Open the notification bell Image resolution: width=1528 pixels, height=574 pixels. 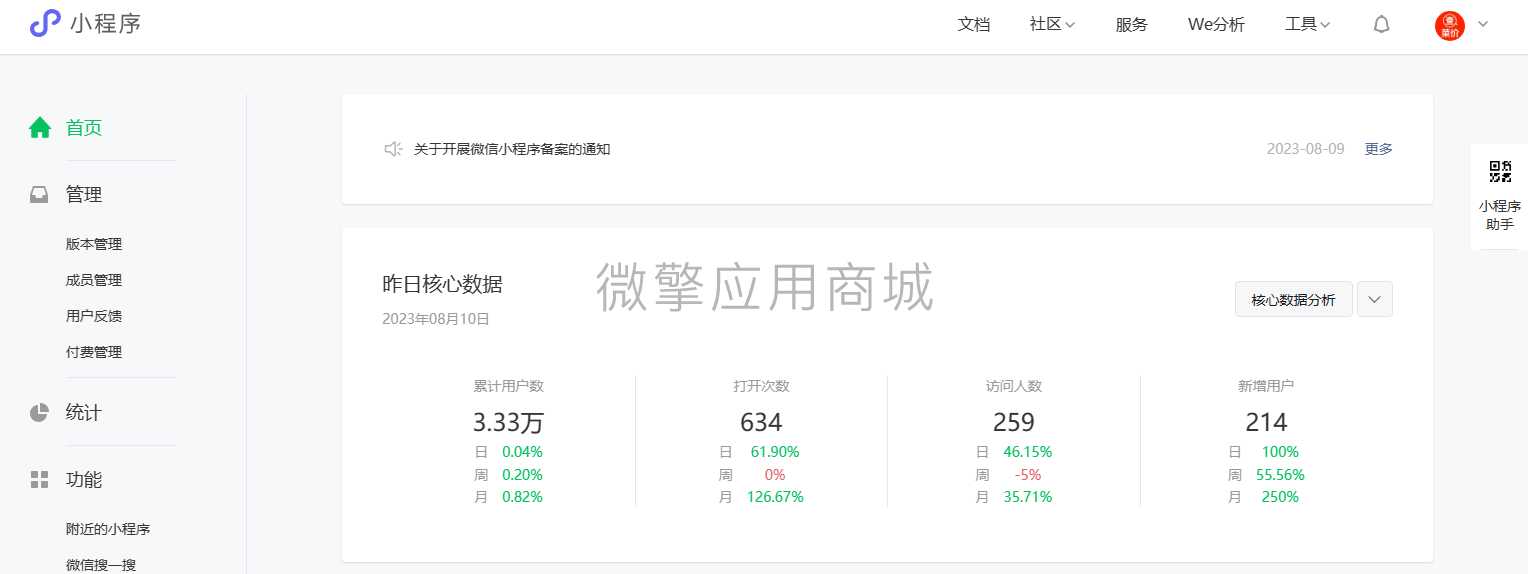1381,25
